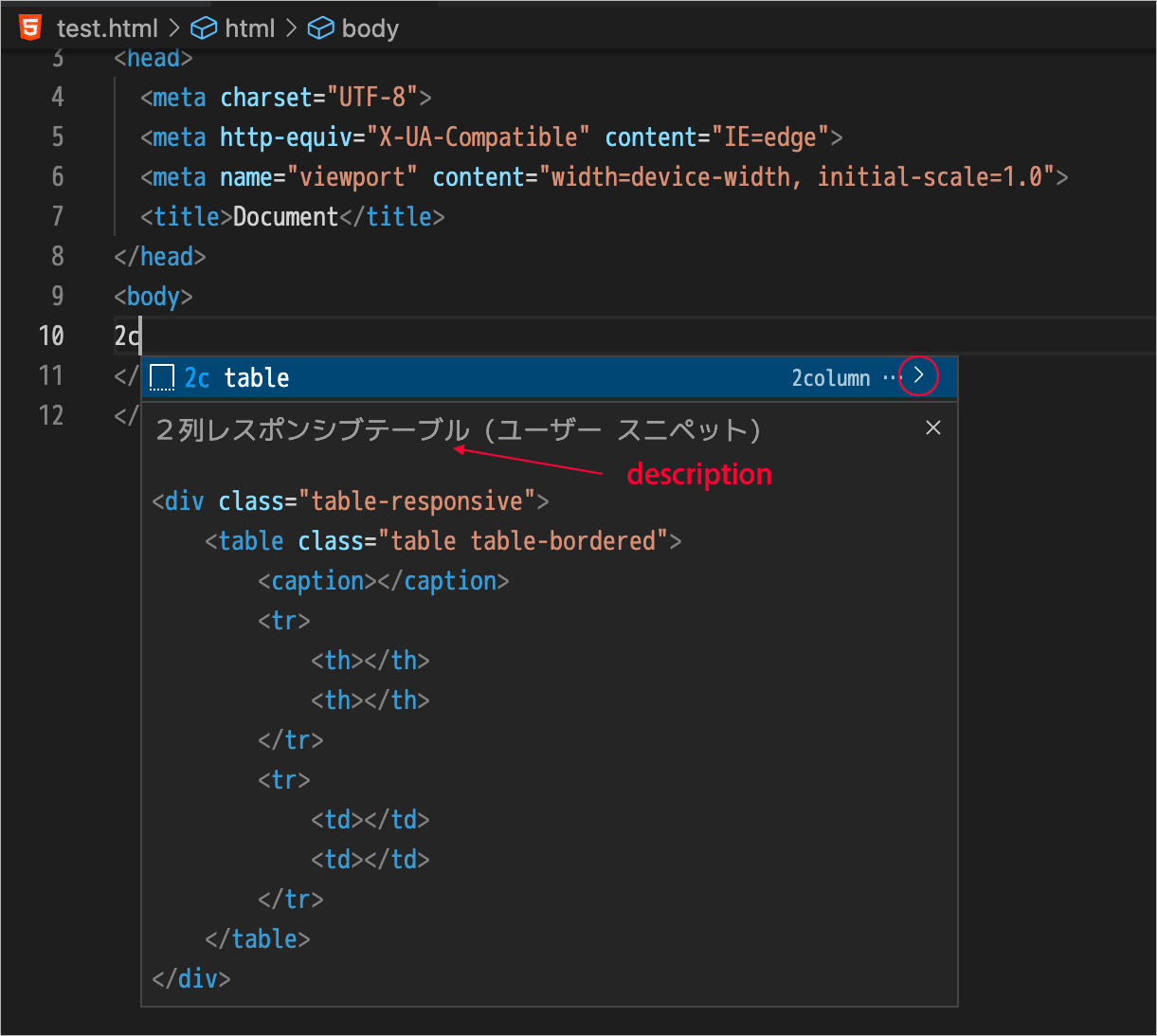Click line number 4 in the gutter

[x=58, y=97]
